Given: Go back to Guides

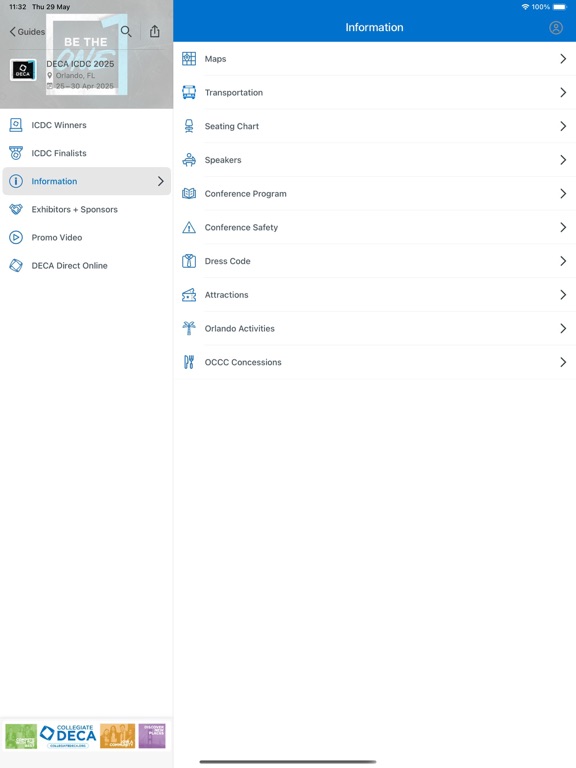Looking at the screenshot, I should [27, 32].
